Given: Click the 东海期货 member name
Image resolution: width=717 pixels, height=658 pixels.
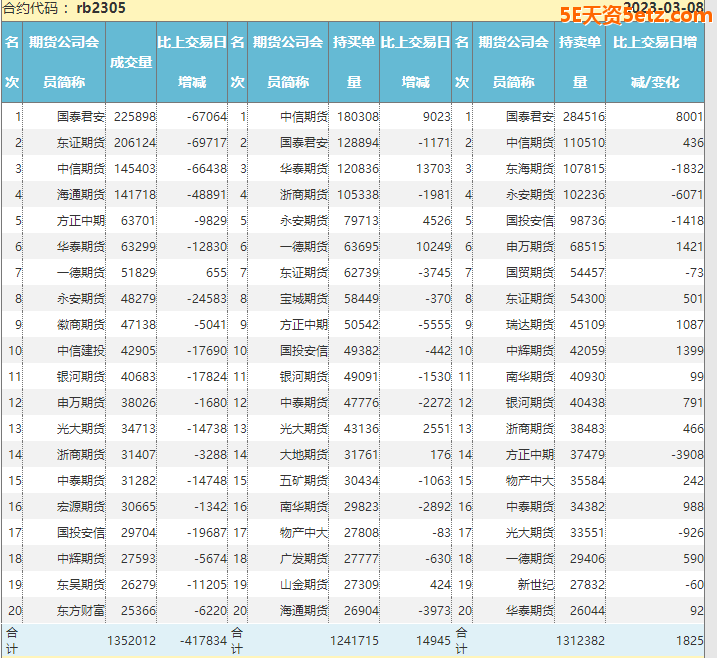Looking at the screenshot, I should pos(529,169).
